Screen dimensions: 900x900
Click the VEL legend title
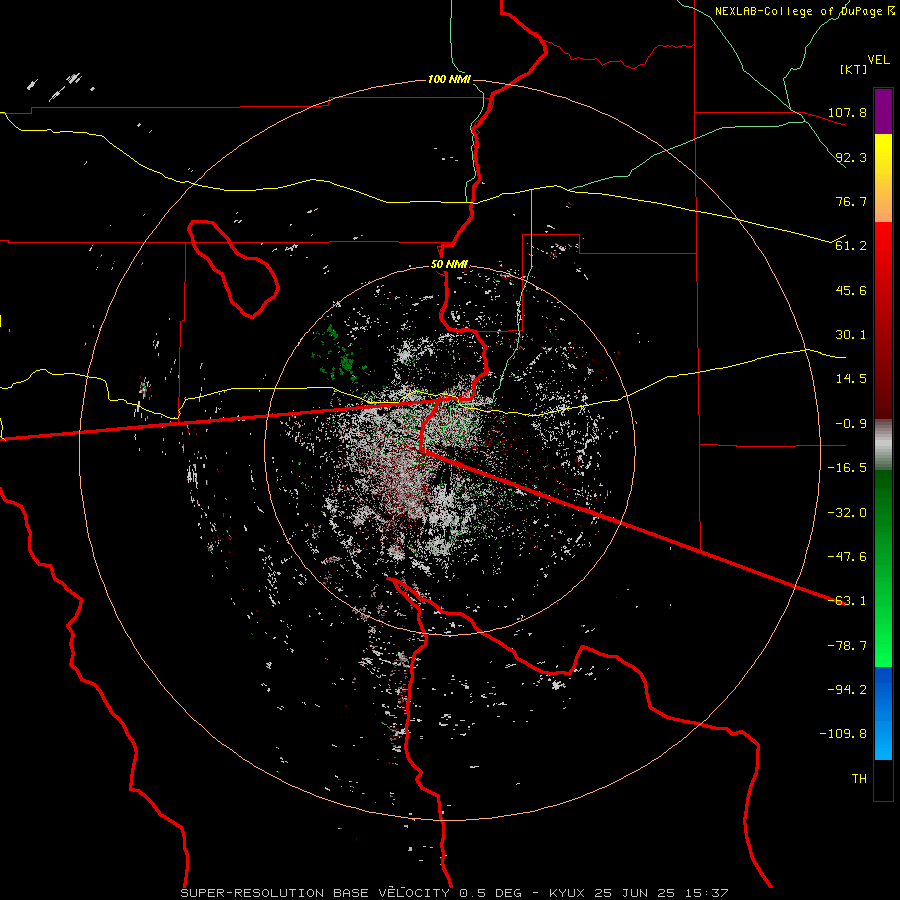tap(878, 60)
